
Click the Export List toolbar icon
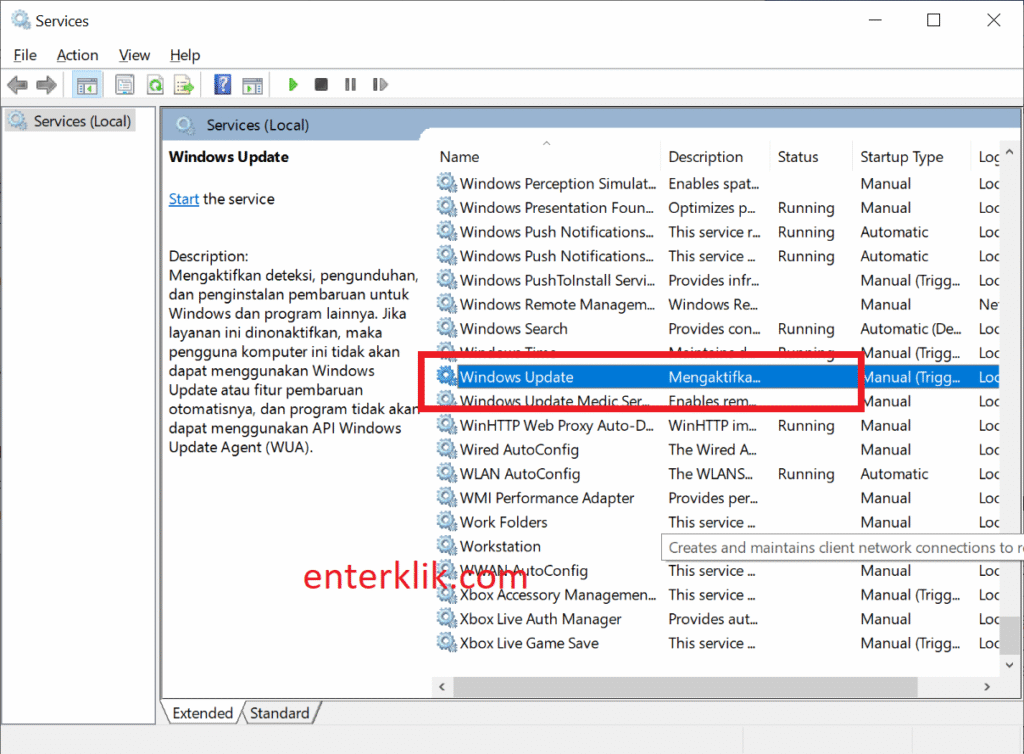(x=183, y=85)
